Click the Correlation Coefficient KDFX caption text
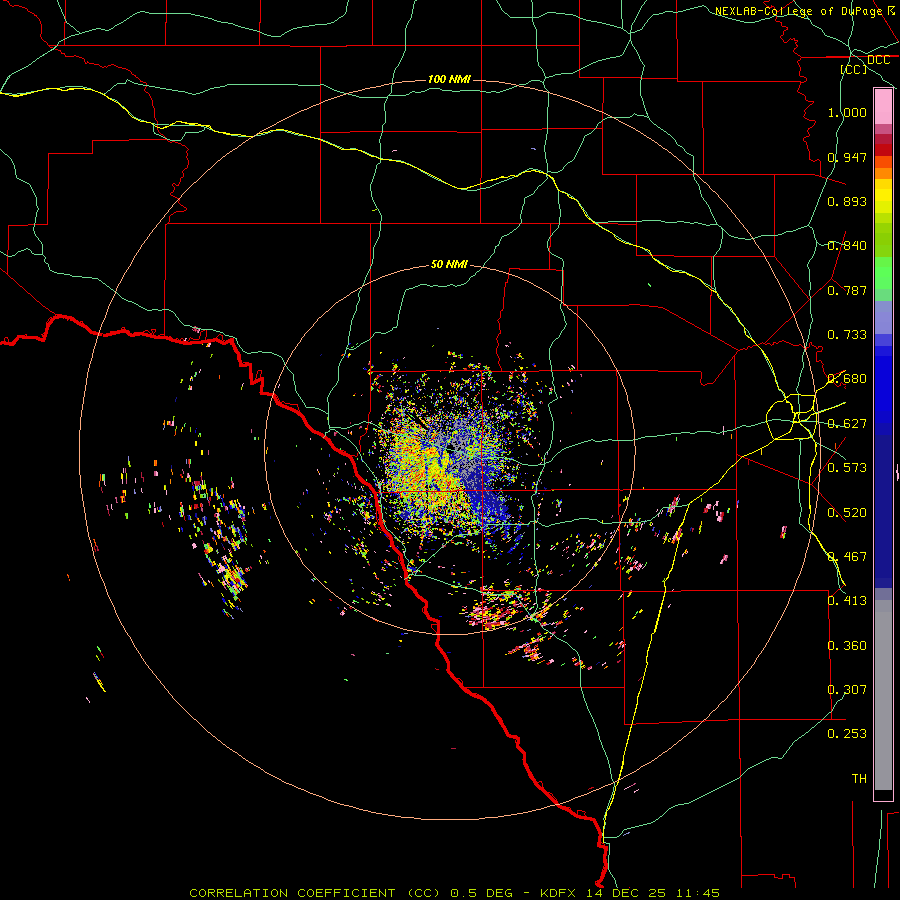 click(x=454, y=893)
